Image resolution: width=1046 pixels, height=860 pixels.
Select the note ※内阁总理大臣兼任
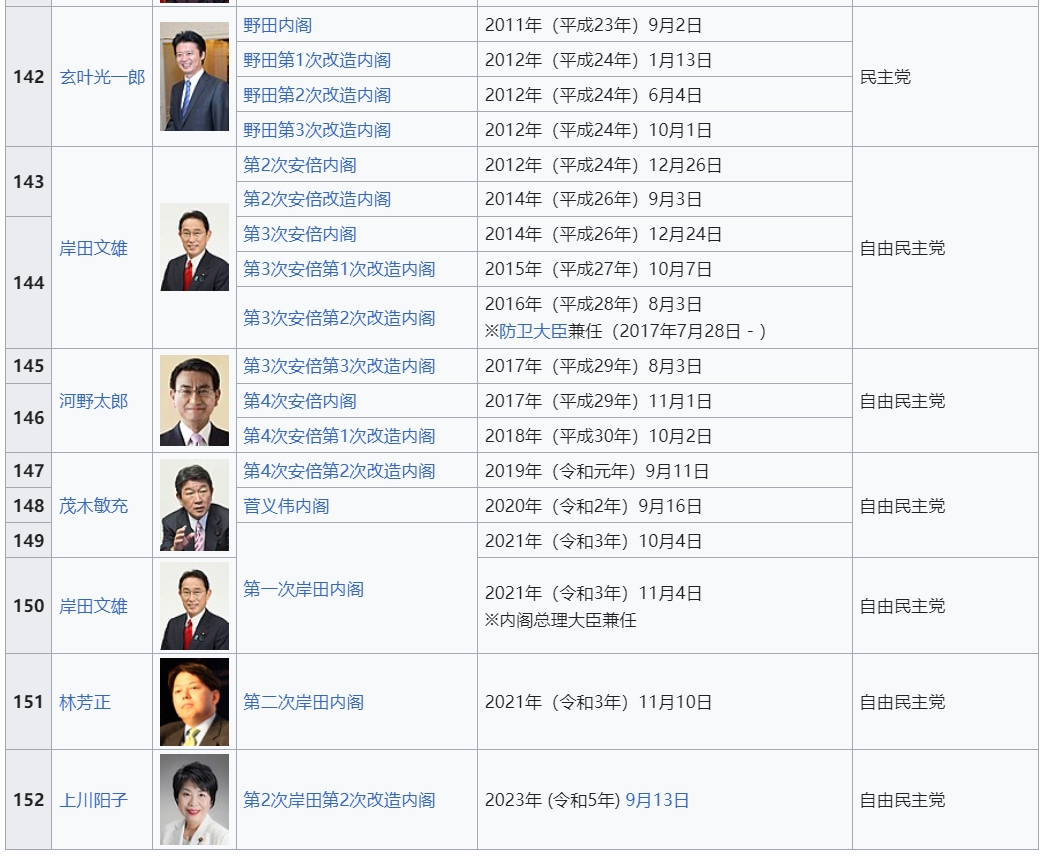pos(561,620)
